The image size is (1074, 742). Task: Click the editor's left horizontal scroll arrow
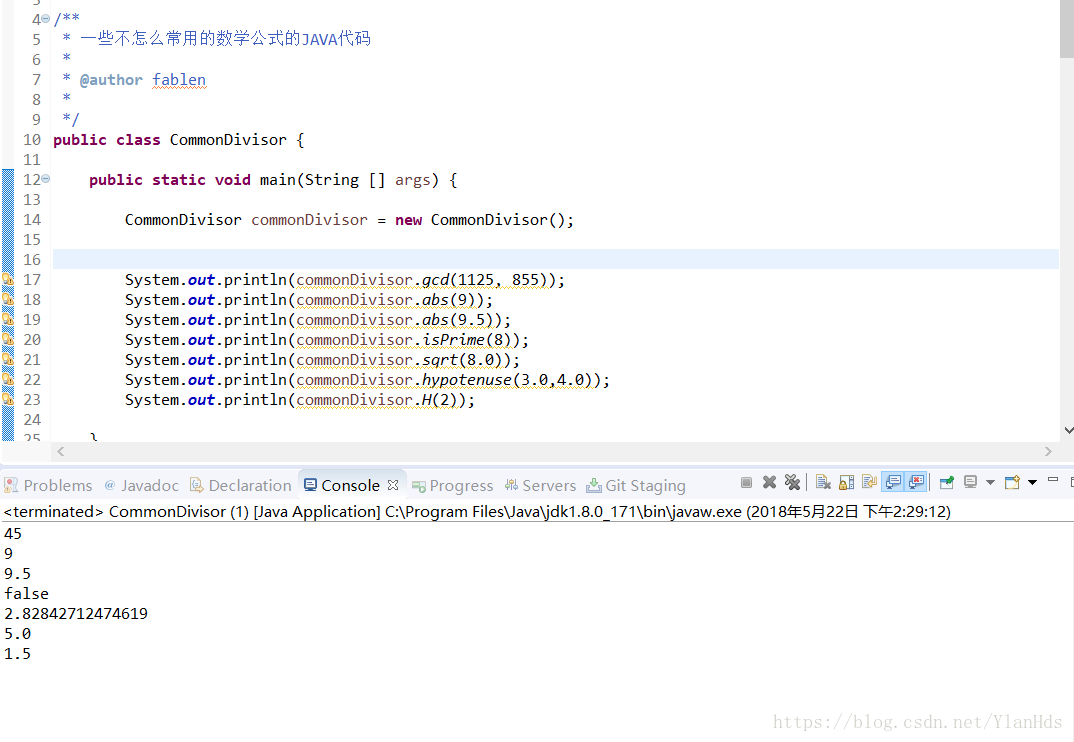click(61, 451)
